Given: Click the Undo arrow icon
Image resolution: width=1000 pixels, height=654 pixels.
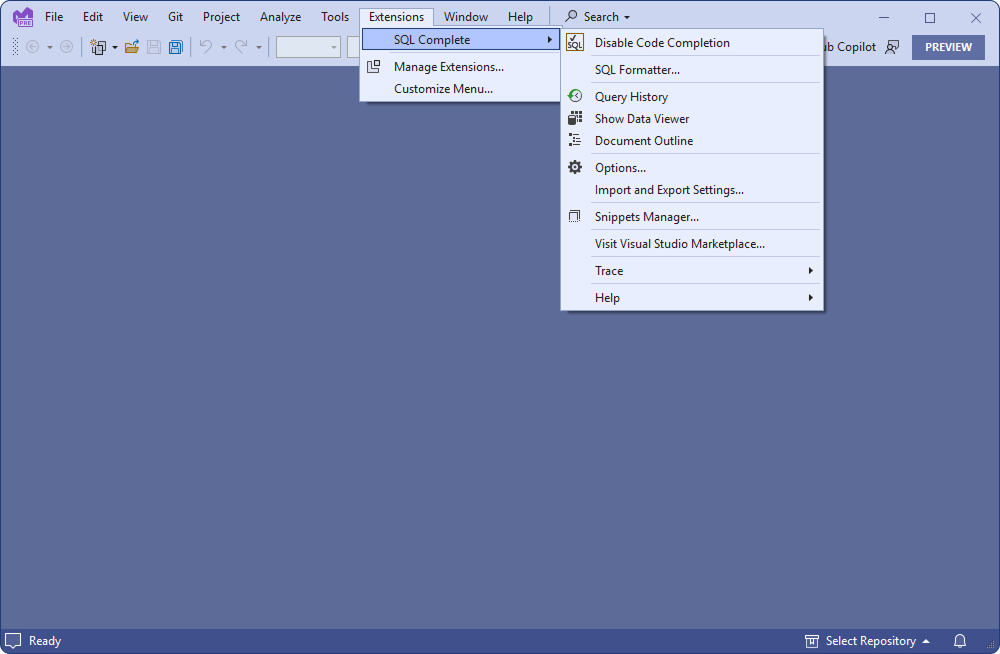Looking at the screenshot, I should point(206,47).
